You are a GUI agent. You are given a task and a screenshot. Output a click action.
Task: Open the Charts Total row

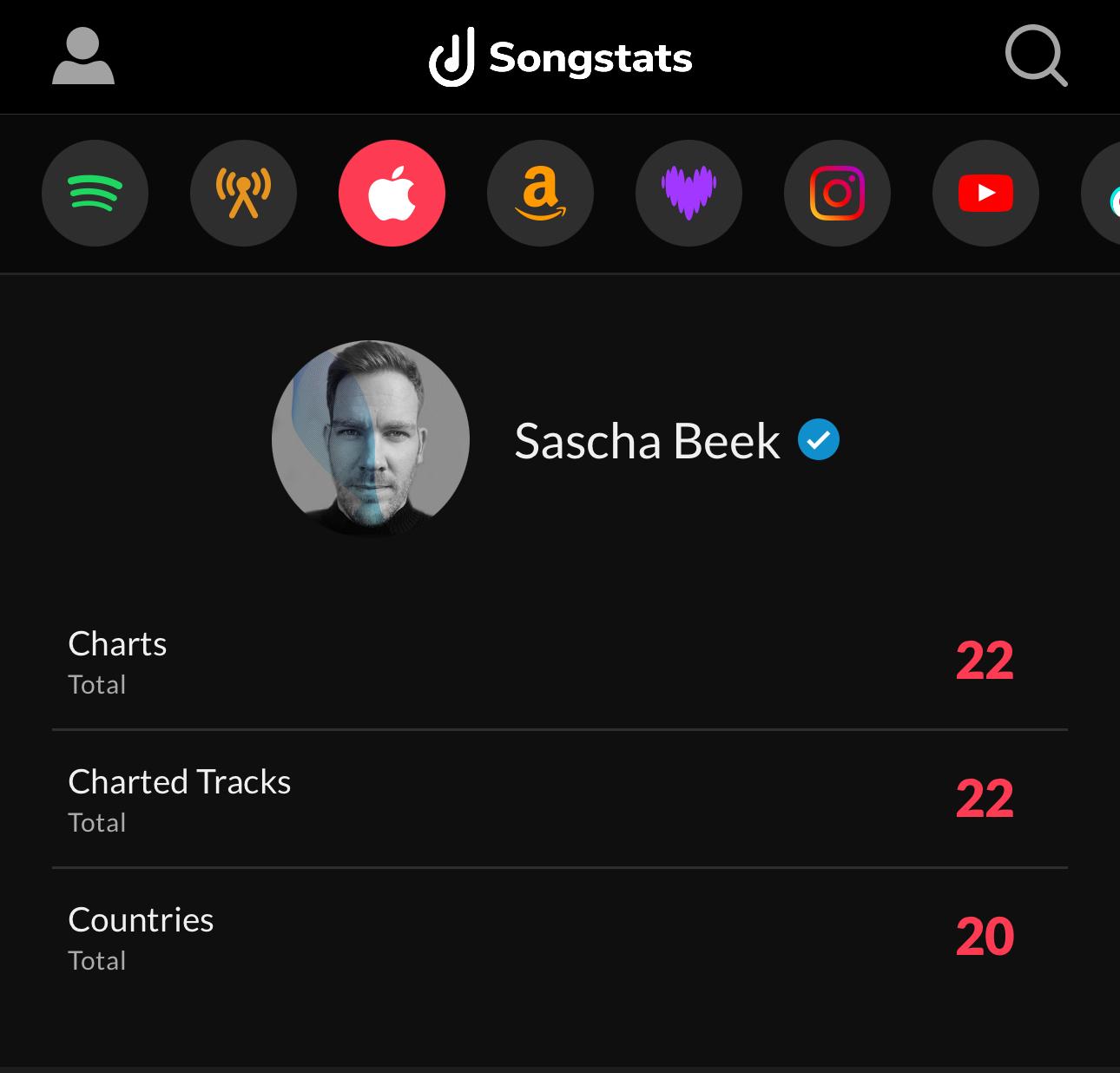tap(560, 662)
